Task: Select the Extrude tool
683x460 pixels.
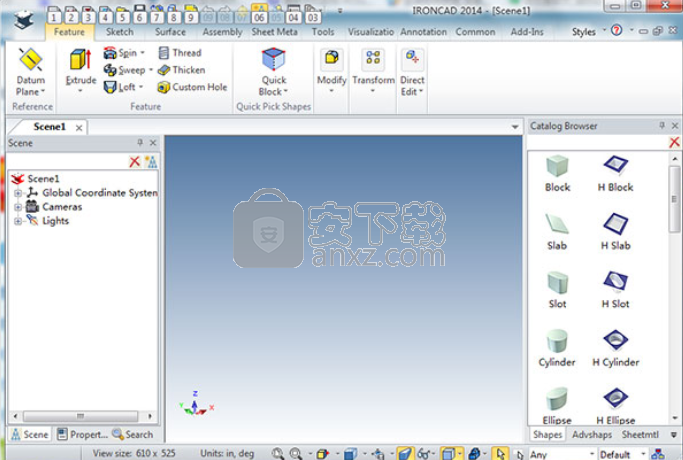Action: tap(81, 71)
